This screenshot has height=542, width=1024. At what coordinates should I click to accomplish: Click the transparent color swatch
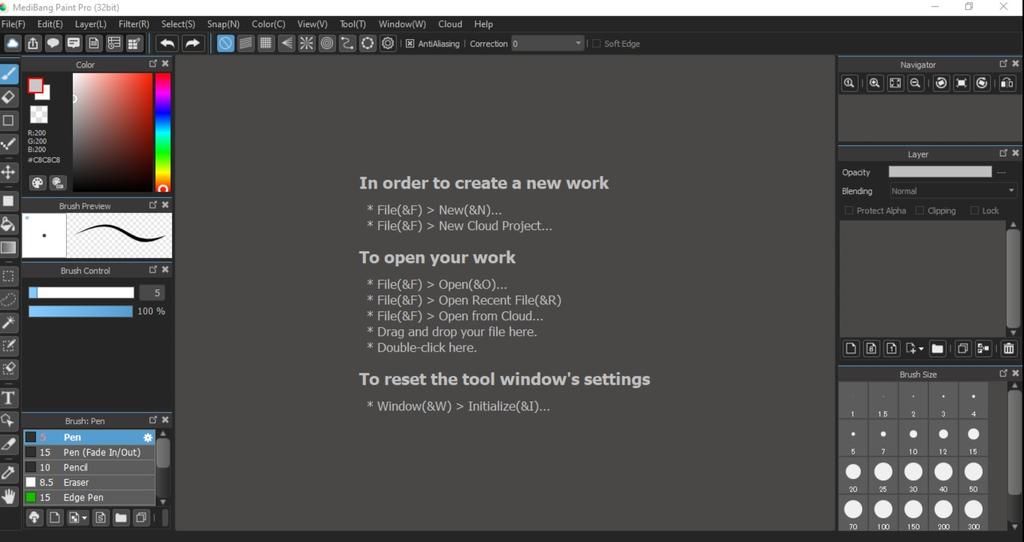39,114
